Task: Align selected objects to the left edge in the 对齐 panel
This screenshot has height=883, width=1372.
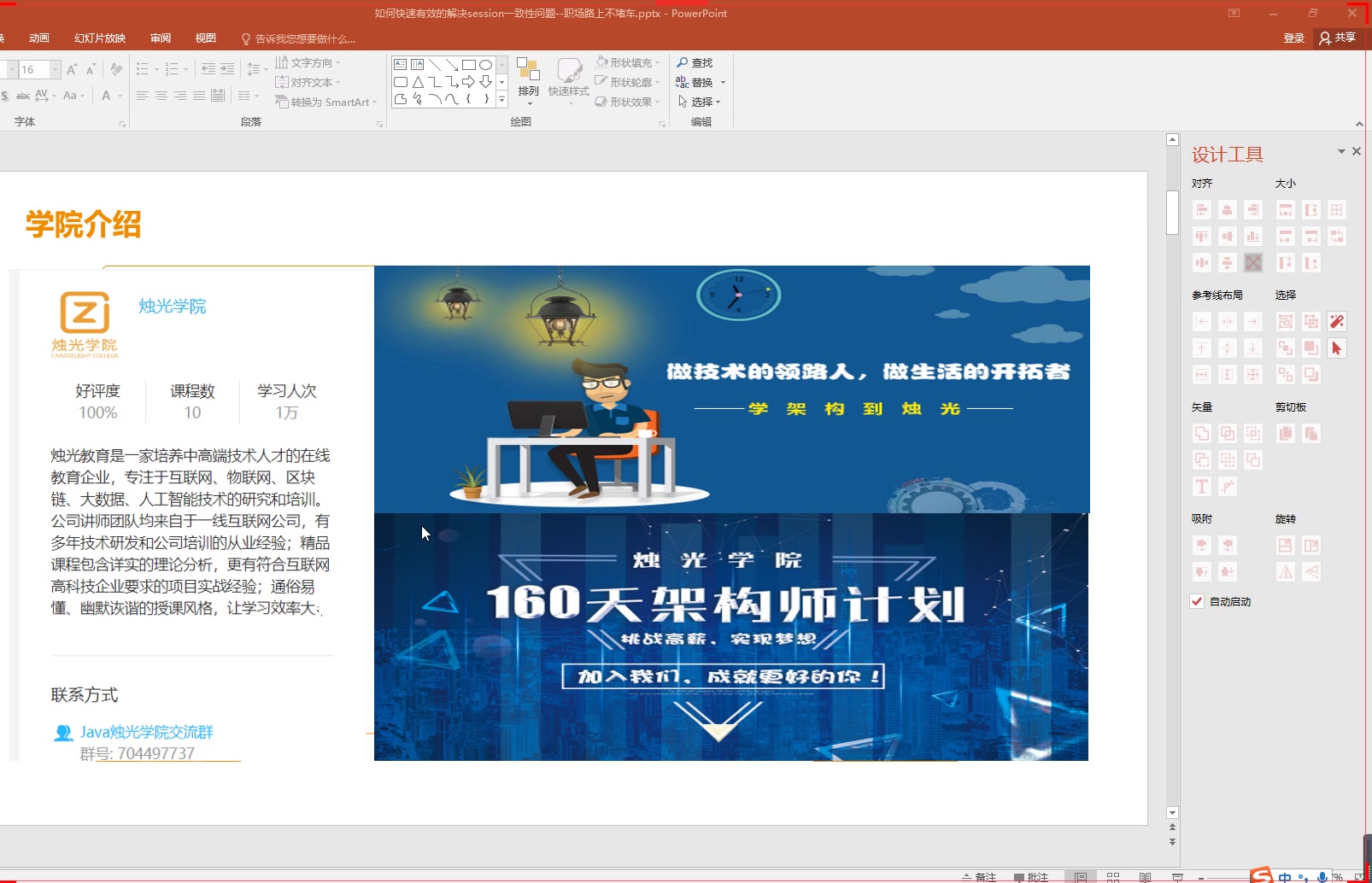Action: click(x=1202, y=210)
